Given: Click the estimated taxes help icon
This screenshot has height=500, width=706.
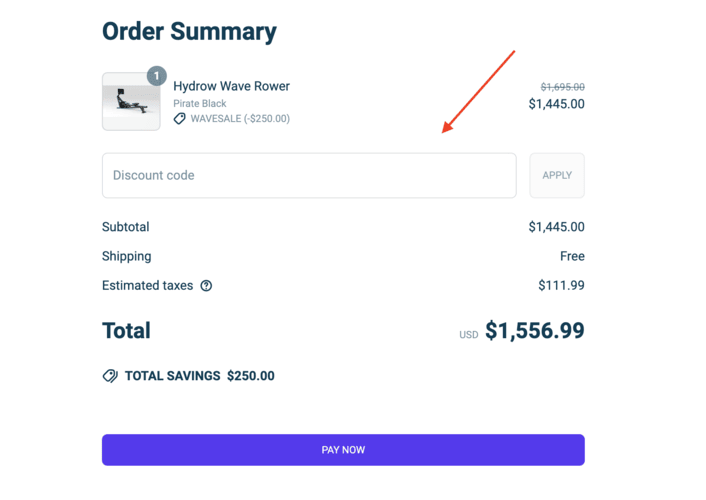Looking at the screenshot, I should pos(206,285).
